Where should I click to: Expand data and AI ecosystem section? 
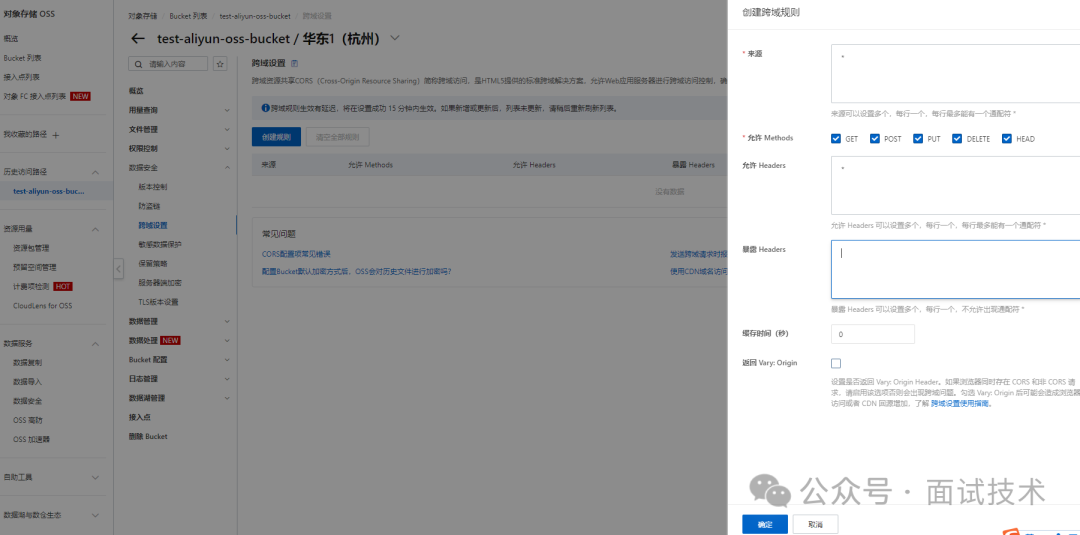tap(96, 515)
